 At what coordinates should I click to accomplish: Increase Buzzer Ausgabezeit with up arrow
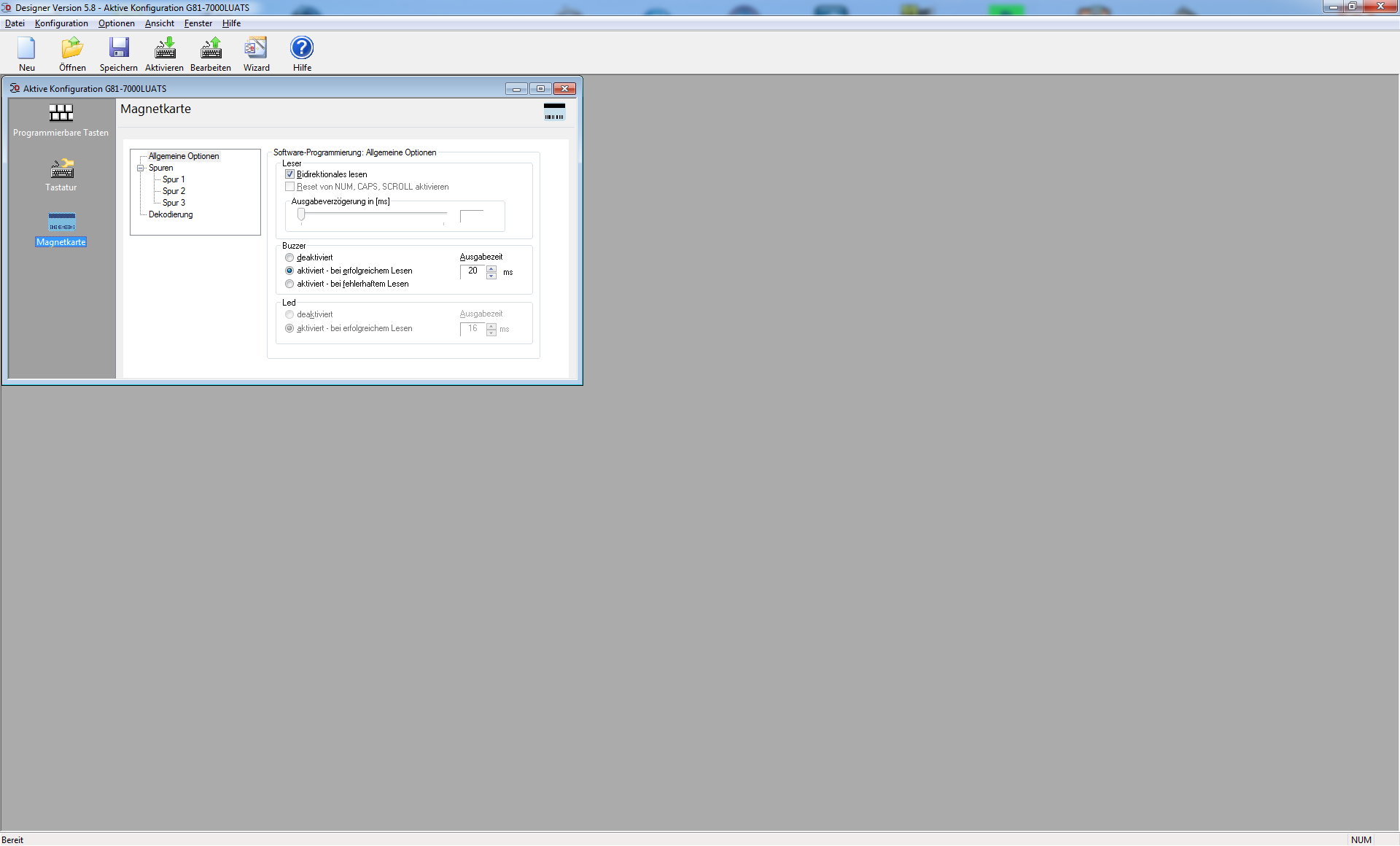point(491,268)
